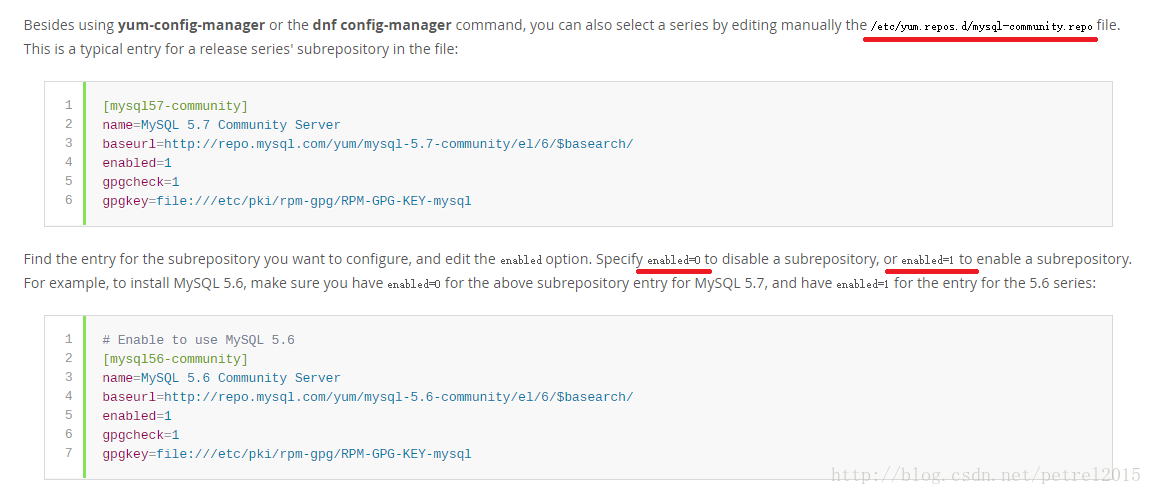Image resolution: width=1152 pixels, height=495 pixels.
Task: Click underlined enabled=1 in the paragraph
Action: (x=928, y=260)
